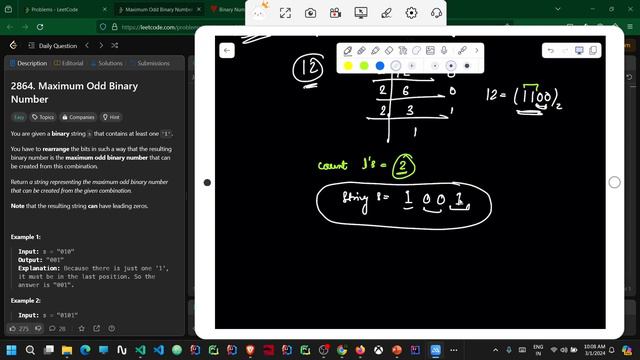Image resolution: width=640 pixels, height=360 pixels.
Task: Open the Windows Start menu
Action: 11,350
